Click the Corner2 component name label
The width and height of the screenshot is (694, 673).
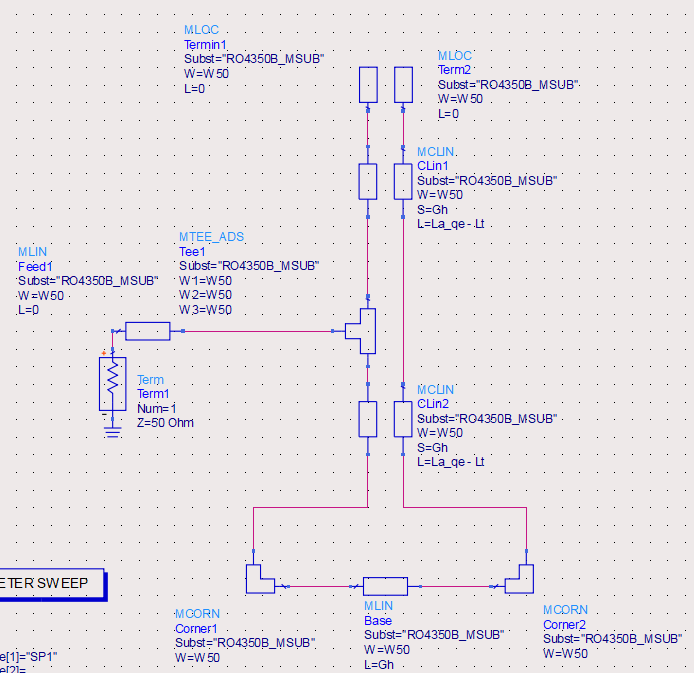pyautogui.click(x=564, y=624)
